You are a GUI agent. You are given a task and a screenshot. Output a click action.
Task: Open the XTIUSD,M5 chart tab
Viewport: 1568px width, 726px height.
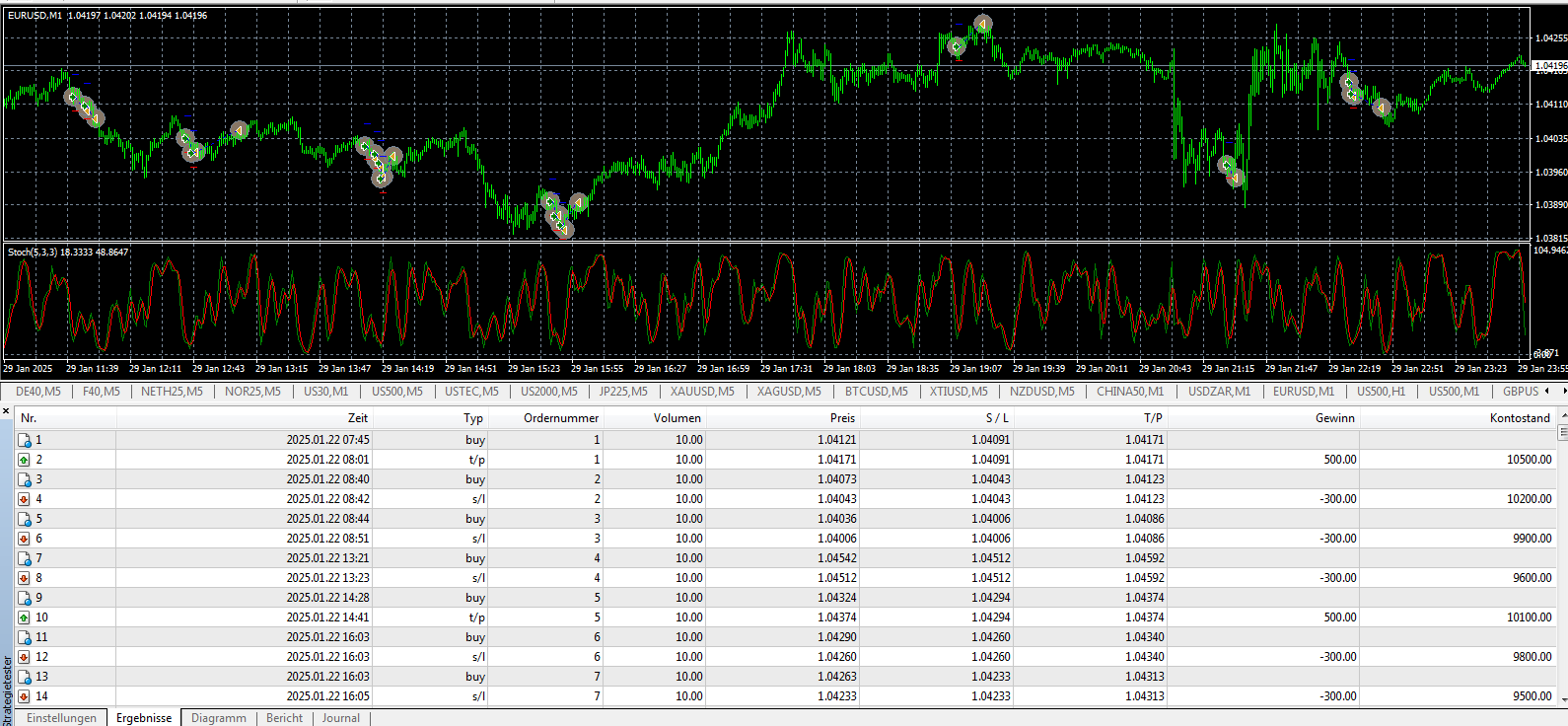[x=959, y=392]
